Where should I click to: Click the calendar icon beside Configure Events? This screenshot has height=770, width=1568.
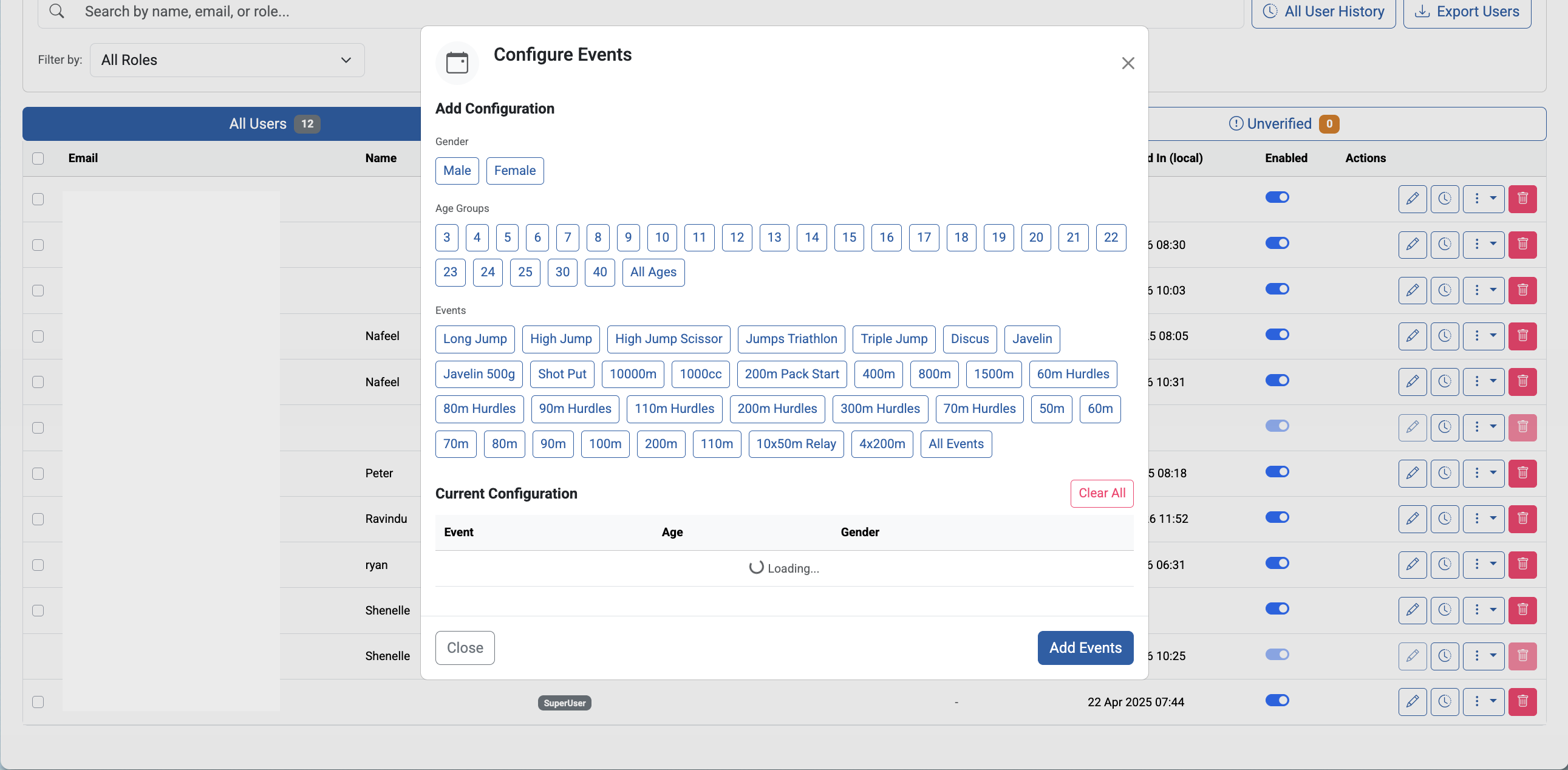point(457,63)
